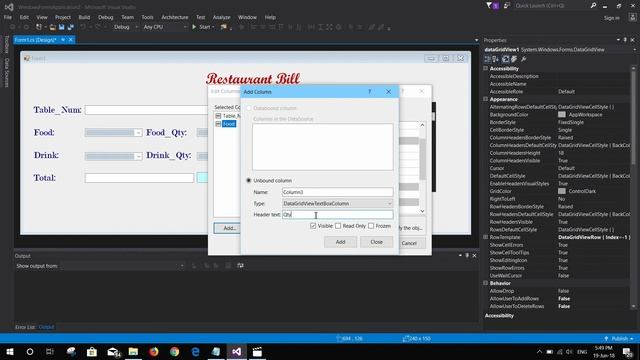Open the Mail app from taskbar

point(113,351)
